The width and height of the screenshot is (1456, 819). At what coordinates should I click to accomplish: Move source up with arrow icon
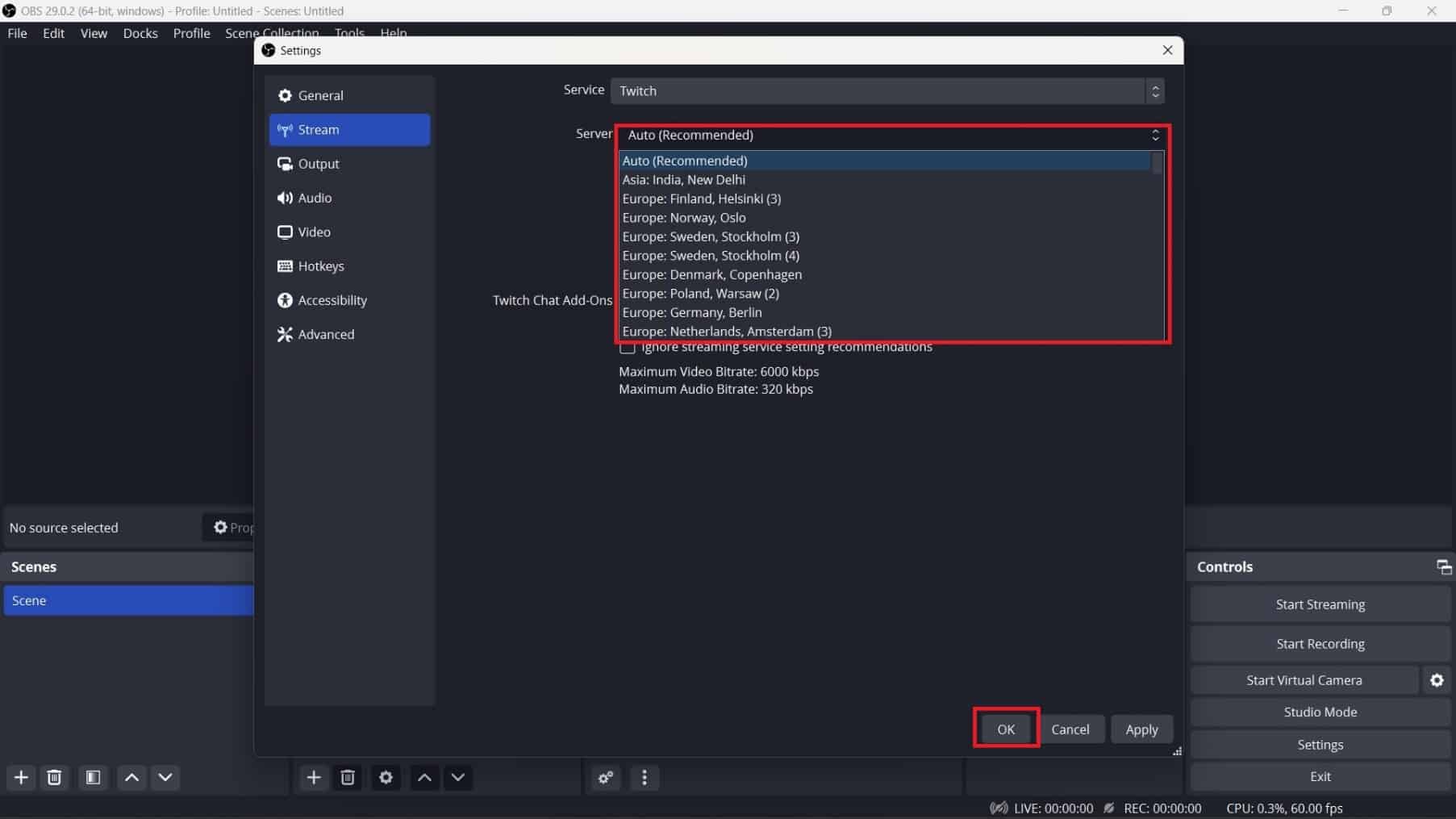tap(424, 778)
